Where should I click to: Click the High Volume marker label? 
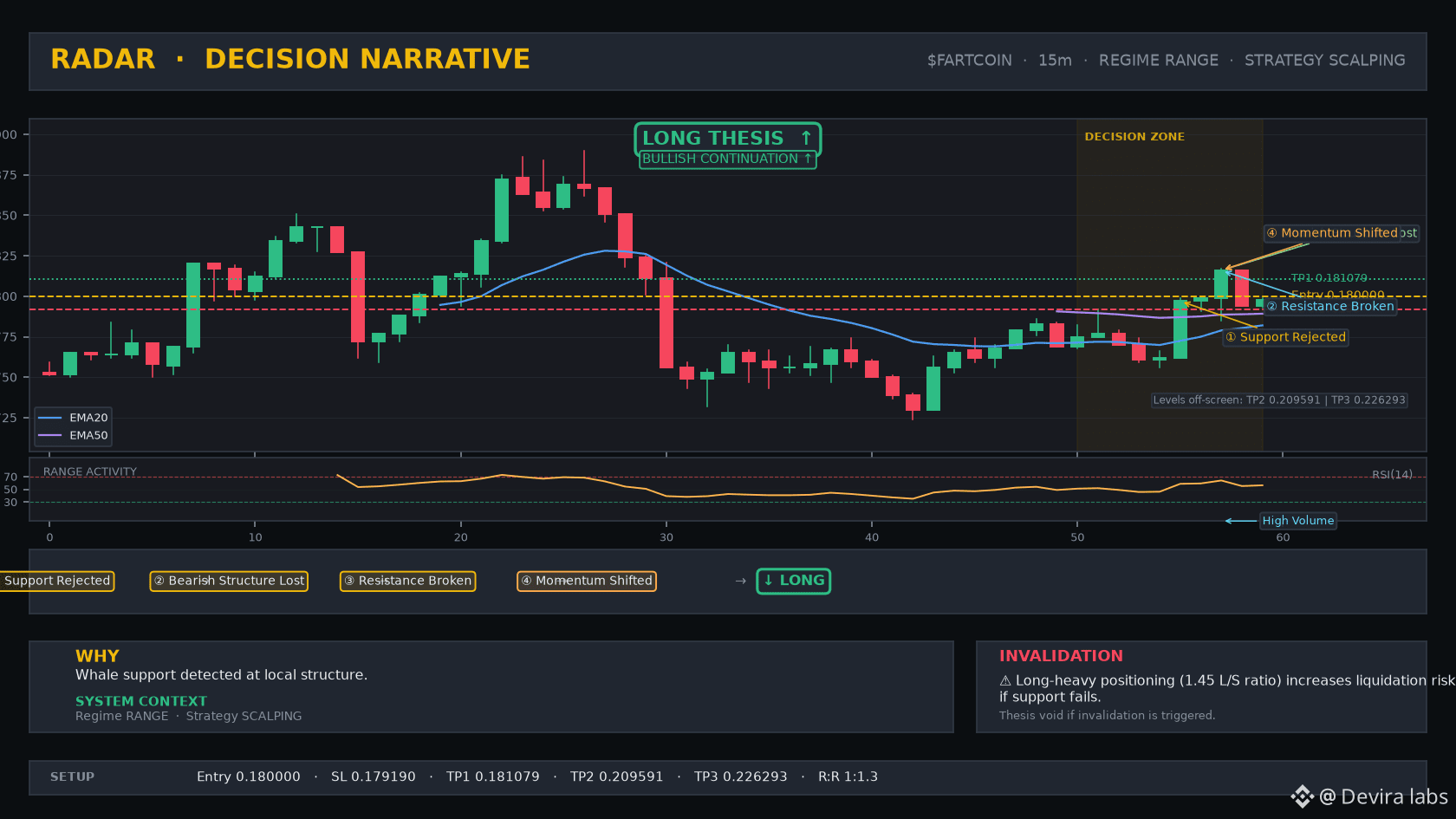pyautogui.click(x=1297, y=521)
